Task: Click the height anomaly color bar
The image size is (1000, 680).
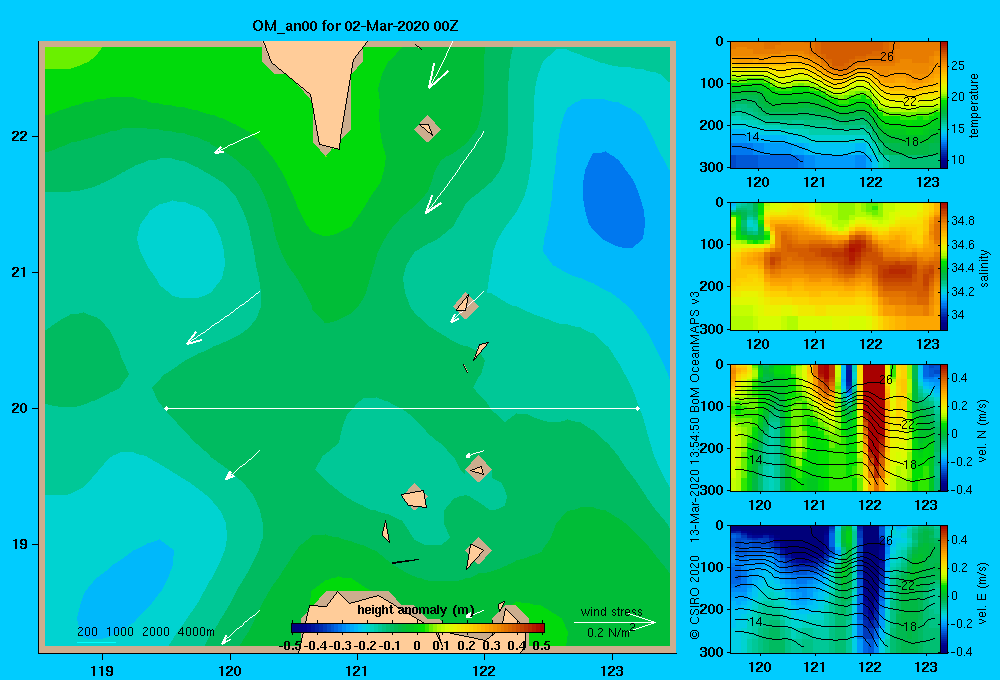Action: click(x=418, y=628)
